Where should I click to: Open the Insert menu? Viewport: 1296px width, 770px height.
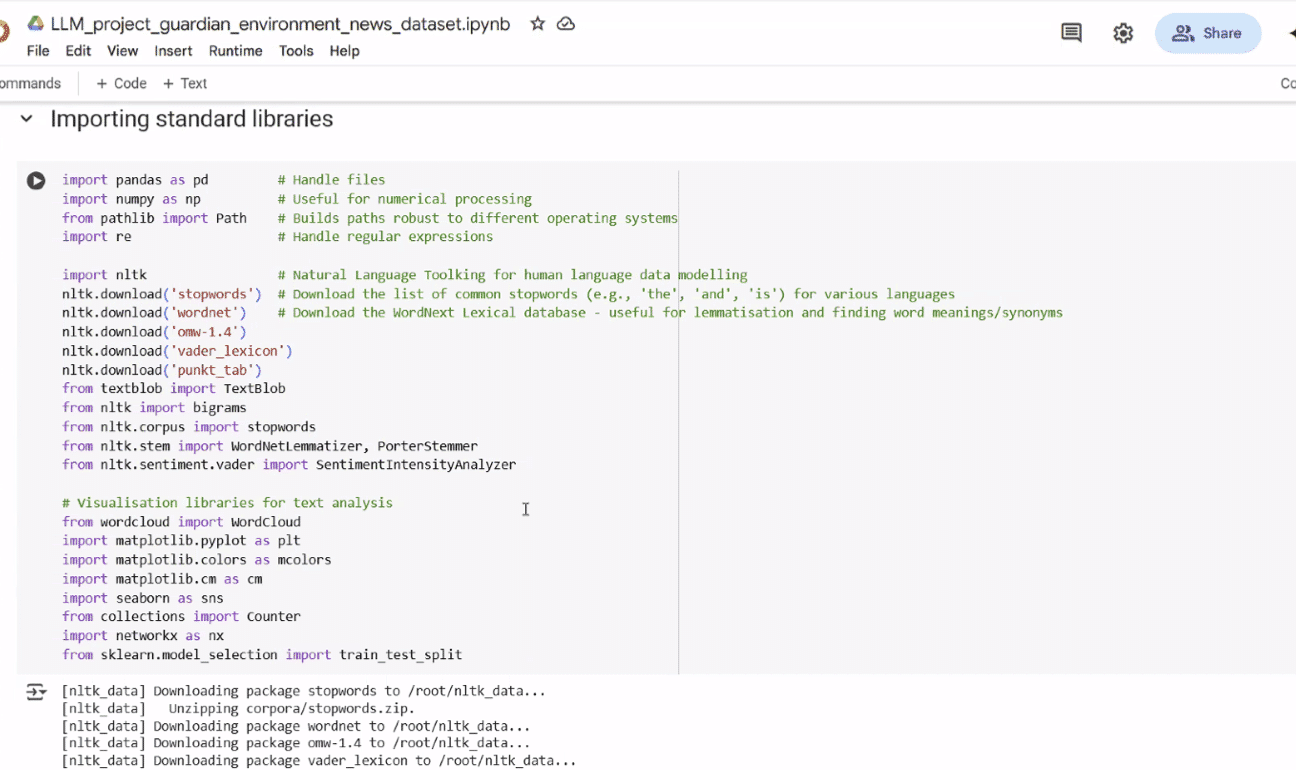point(173,51)
